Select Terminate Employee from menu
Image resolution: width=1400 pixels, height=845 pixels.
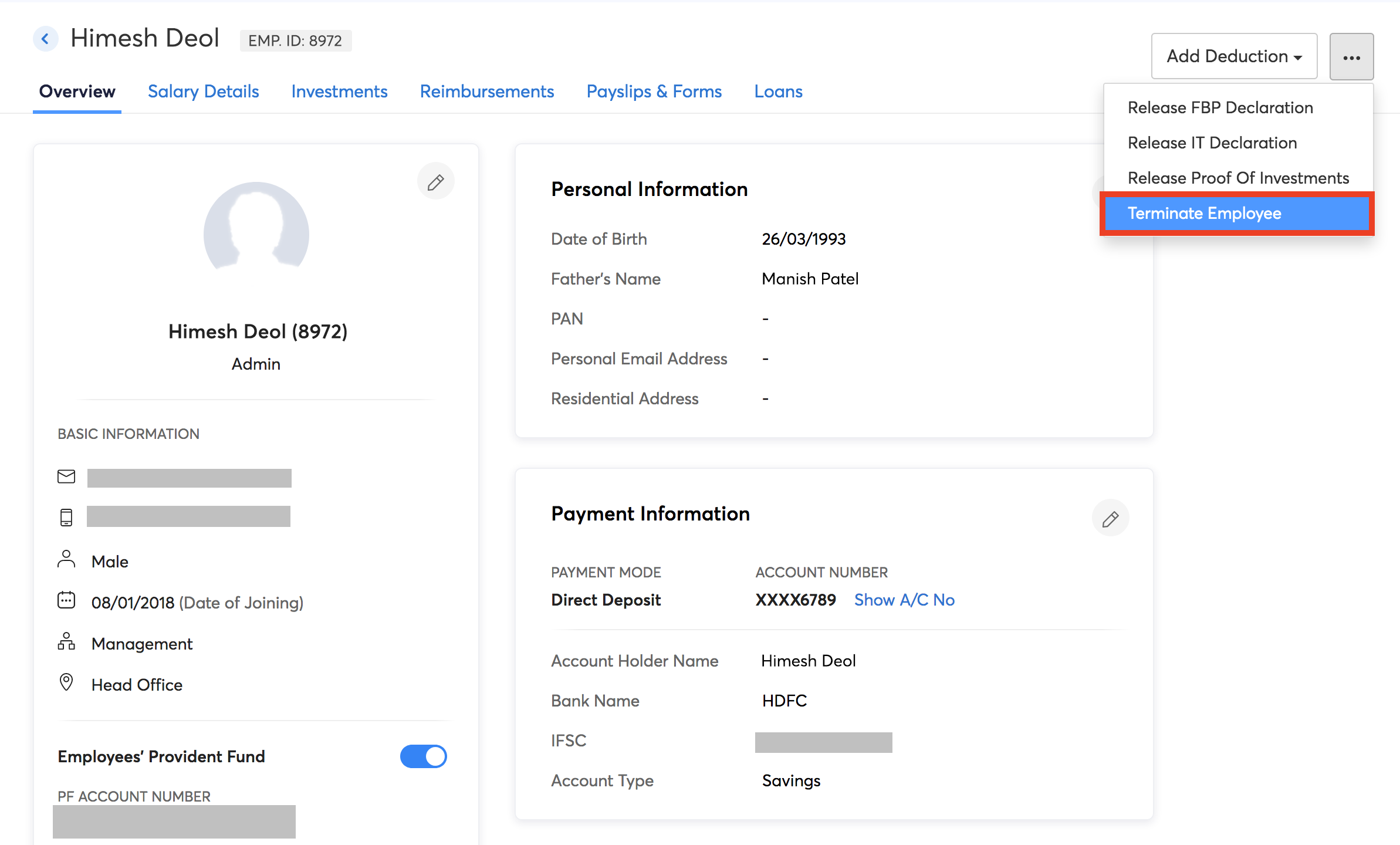1205,214
